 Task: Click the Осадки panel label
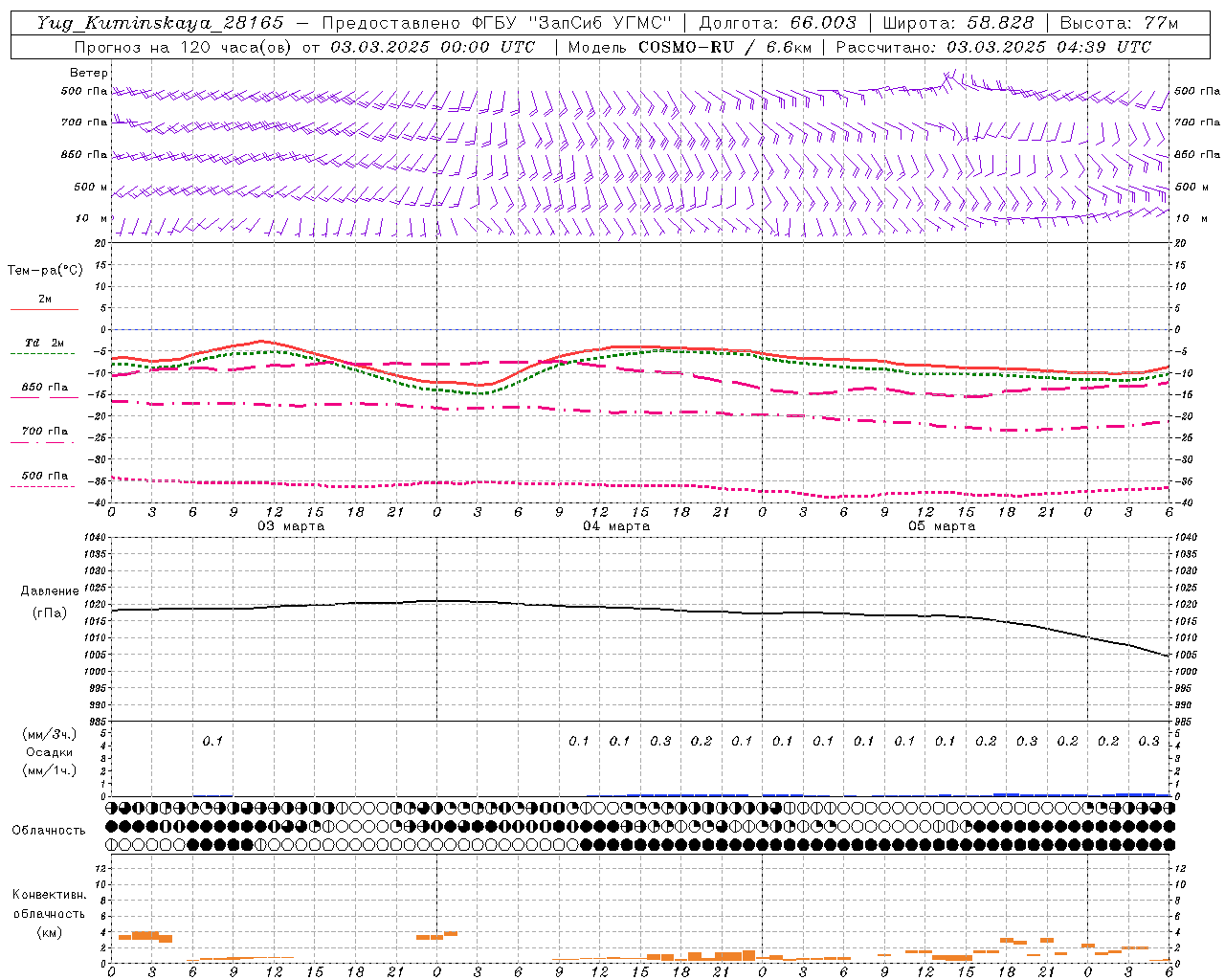50,752
